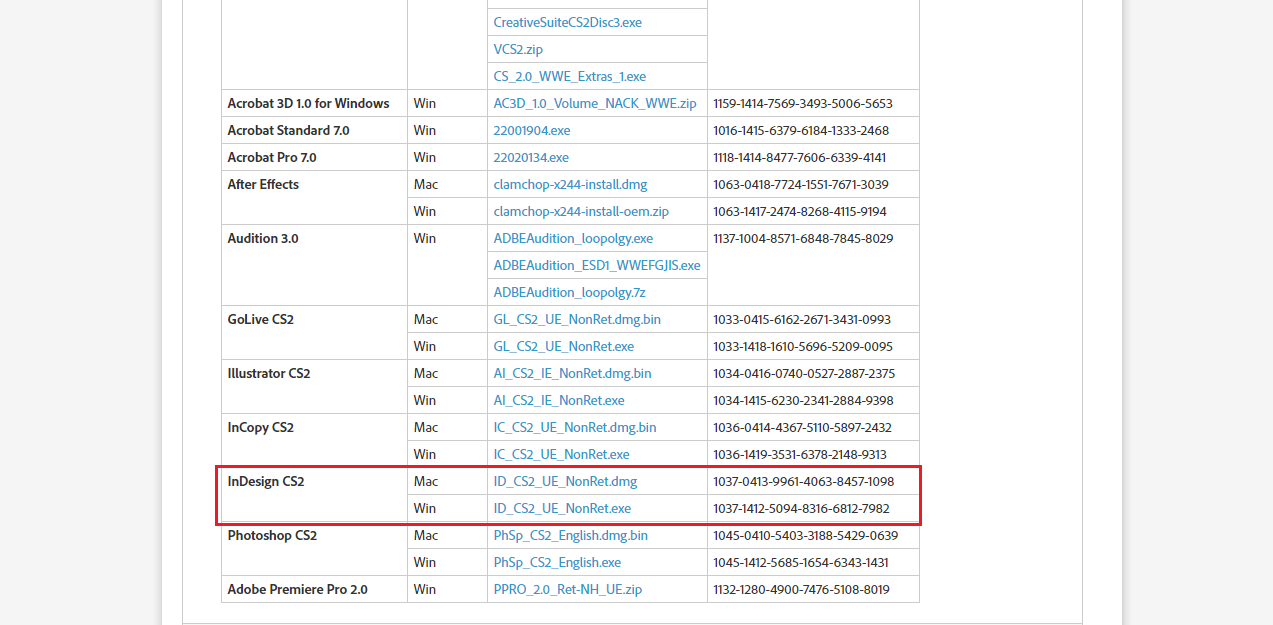Select serial number 1045-0410-5403-3188-5429-0639
The image size is (1273, 625).
(x=805, y=535)
